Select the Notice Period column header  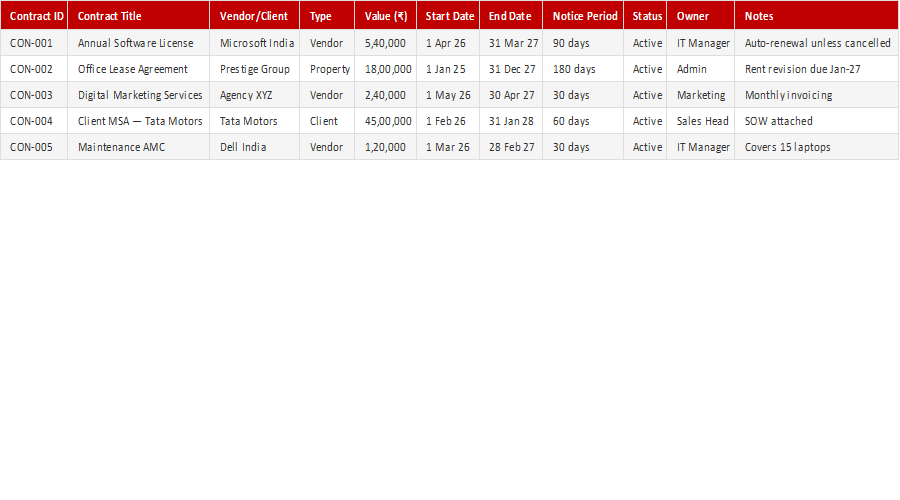coord(583,15)
